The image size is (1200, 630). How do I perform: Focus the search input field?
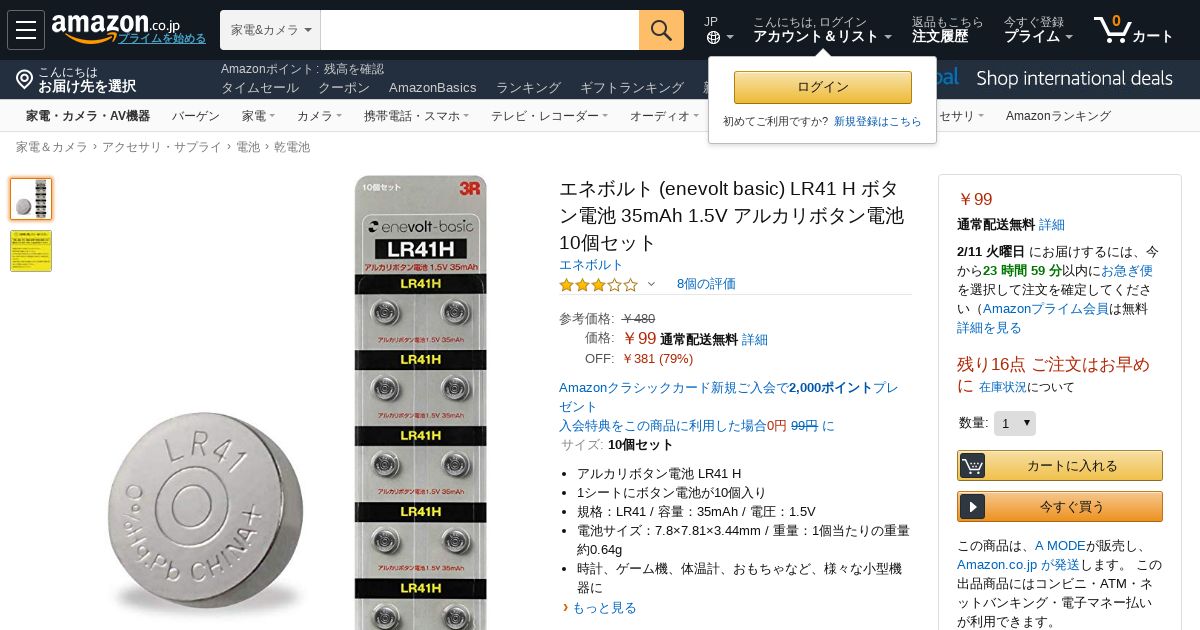(x=479, y=30)
